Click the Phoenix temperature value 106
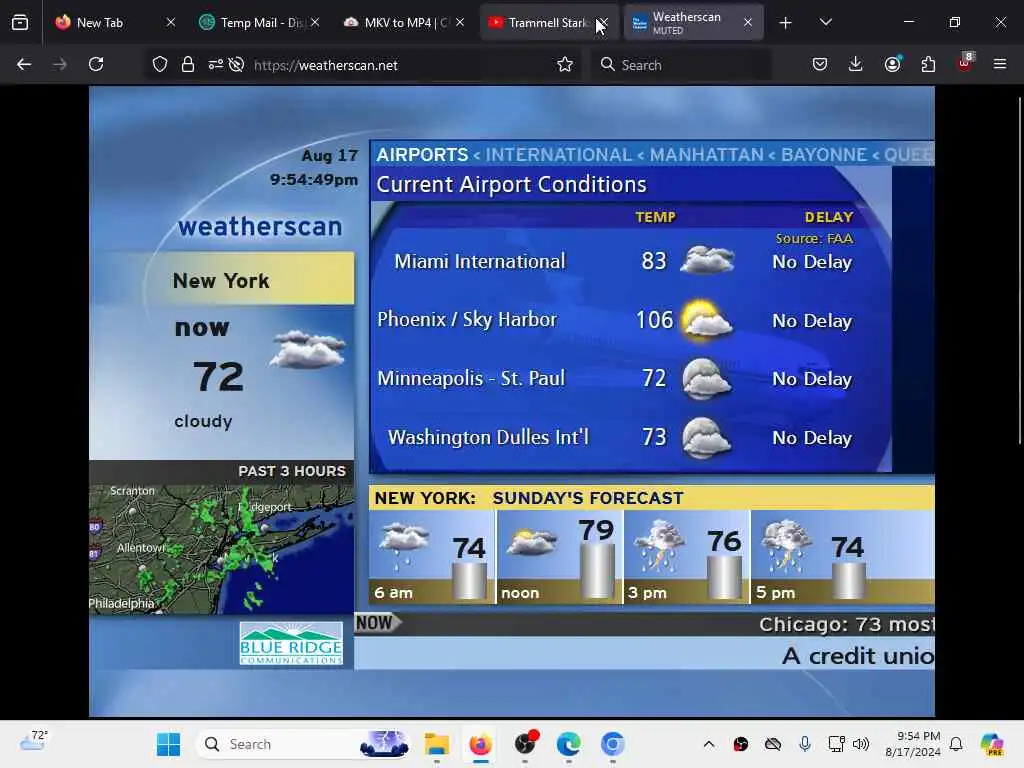1024x768 pixels. tap(654, 320)
